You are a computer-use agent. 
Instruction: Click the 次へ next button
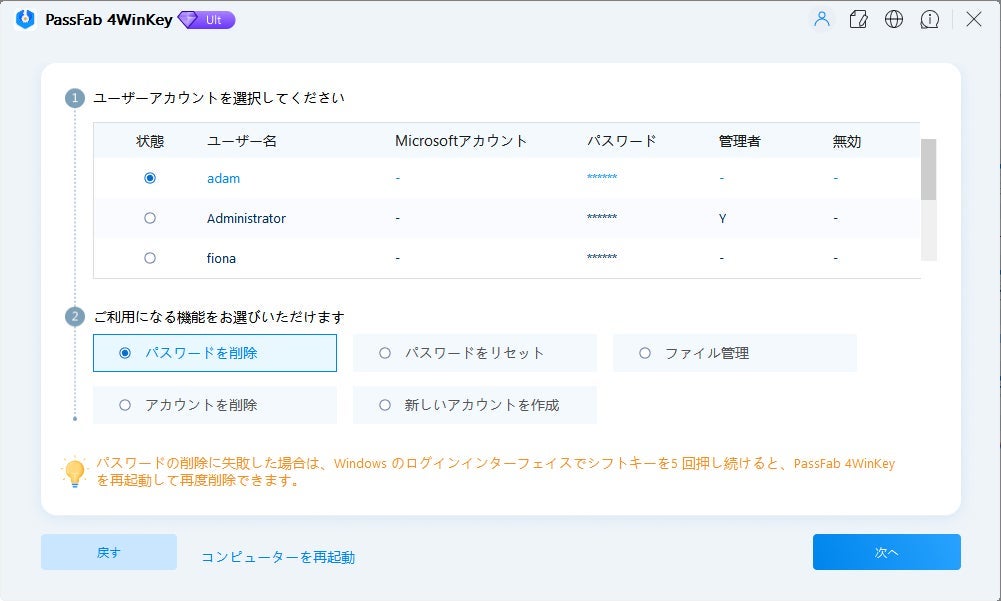886,552
